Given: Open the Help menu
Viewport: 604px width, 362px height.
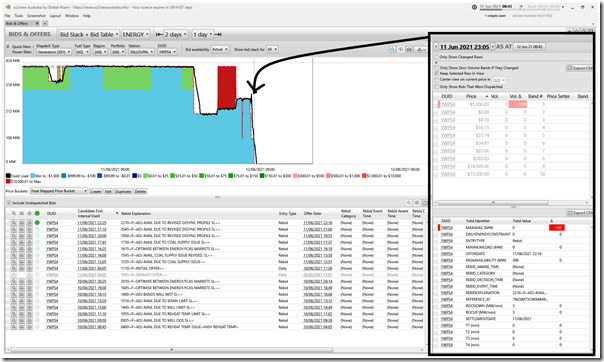Looking at the screenshot, I should [x=87, y=16].
